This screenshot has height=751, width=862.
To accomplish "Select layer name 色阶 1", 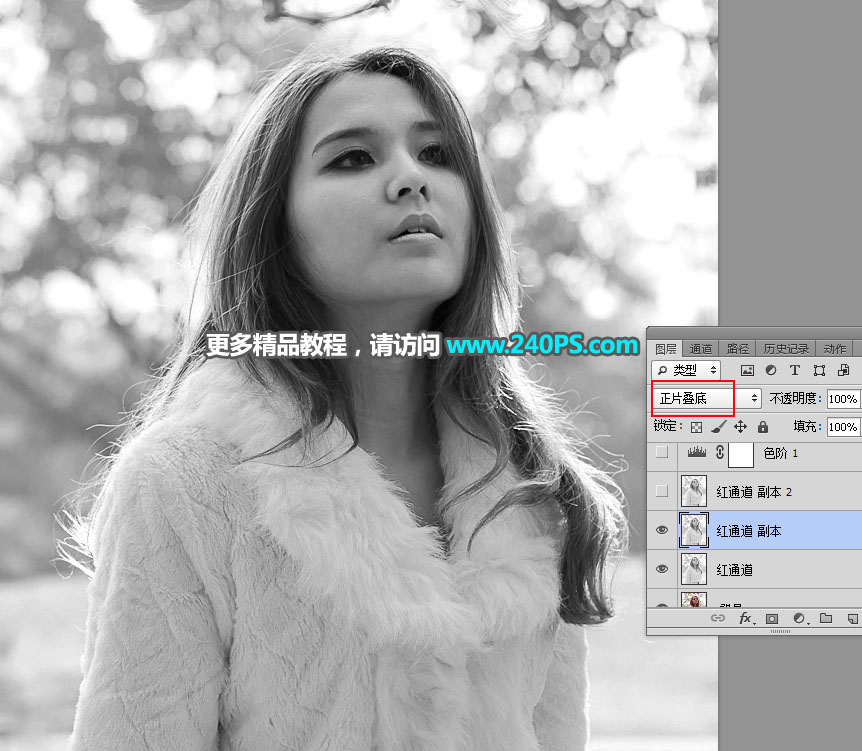I will coord(781,453).
